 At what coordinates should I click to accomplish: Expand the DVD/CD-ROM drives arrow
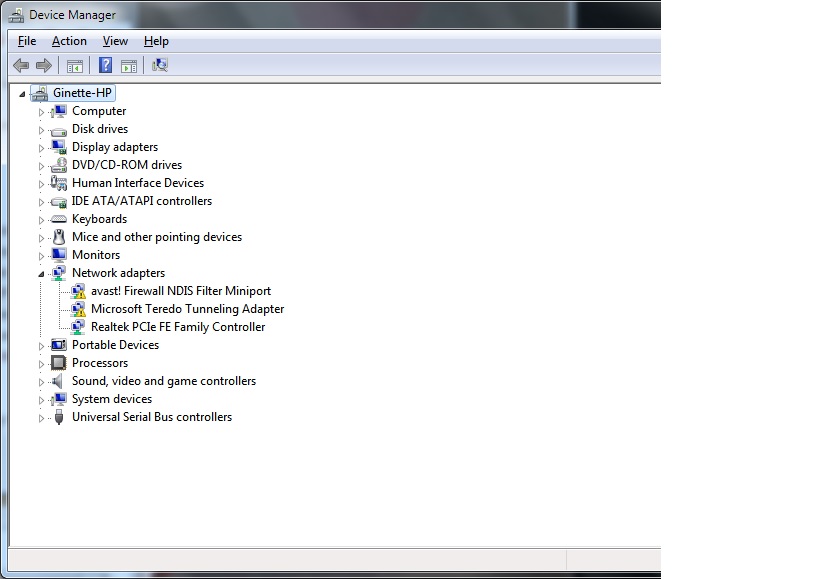pos(41,166)
